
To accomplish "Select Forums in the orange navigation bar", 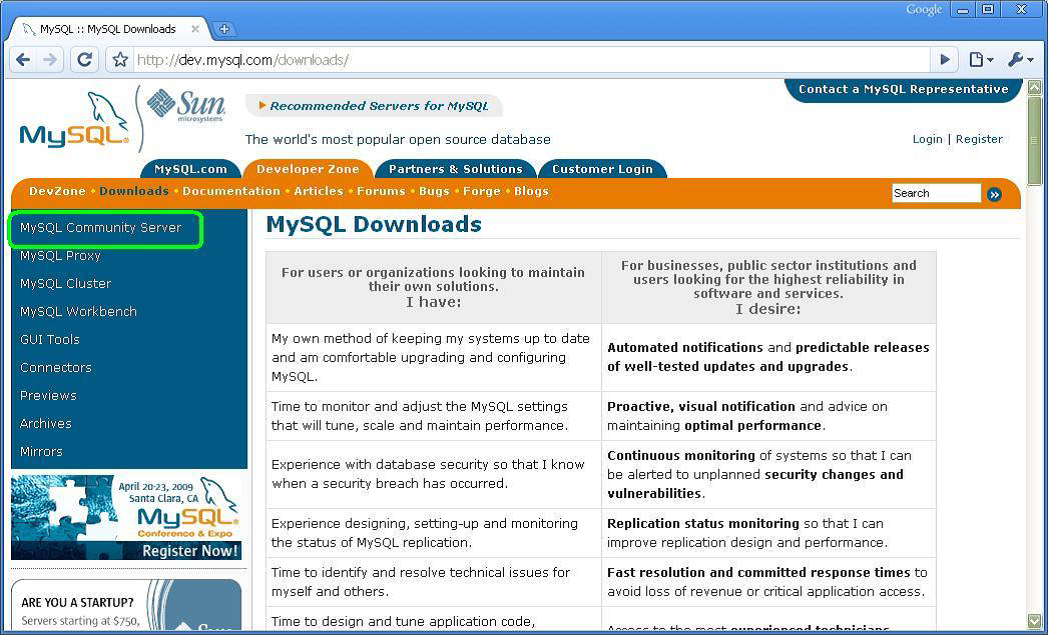I will pyautogui.click(x=380, y=190).
